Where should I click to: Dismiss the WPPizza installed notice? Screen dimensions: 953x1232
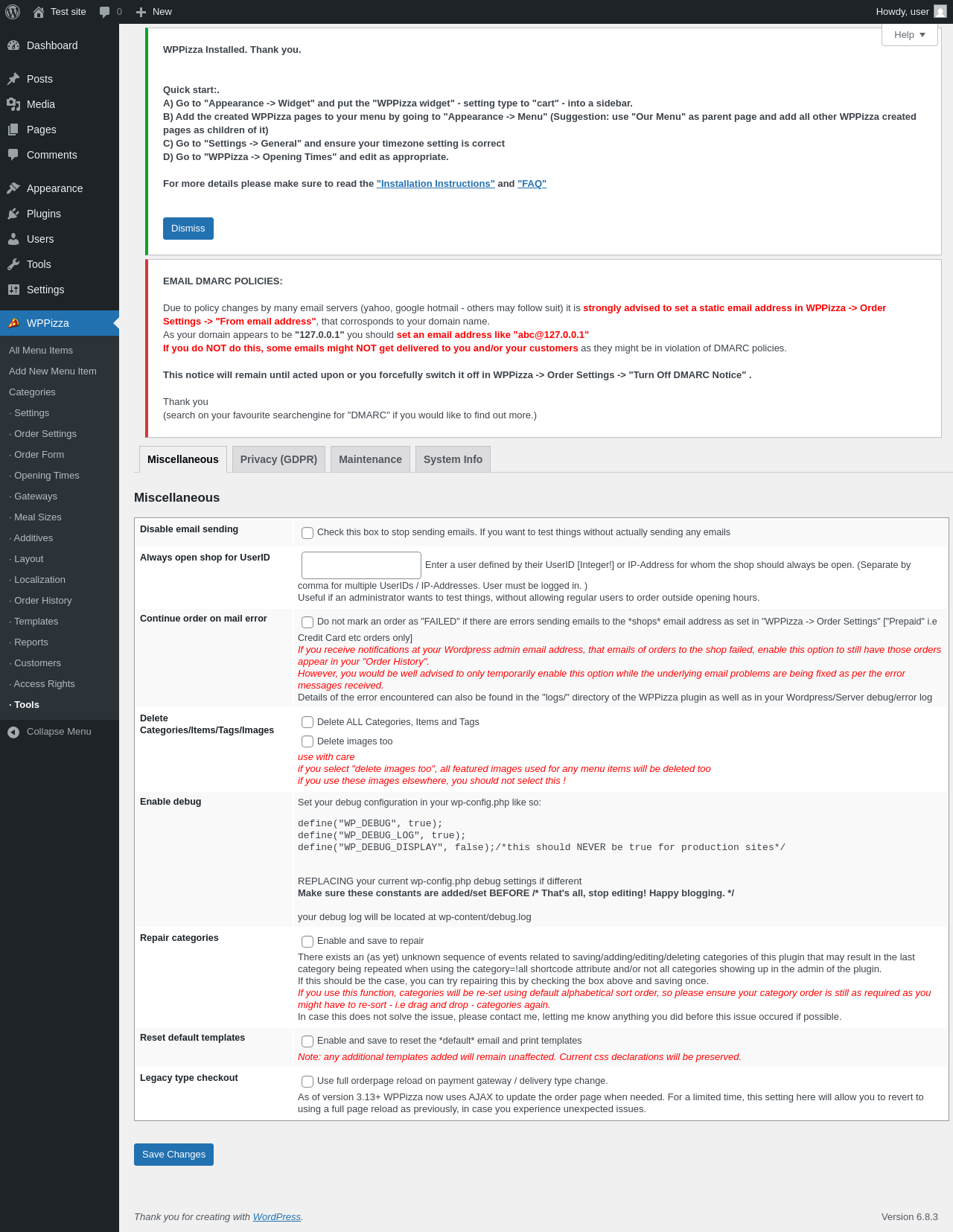click(188, 229)
